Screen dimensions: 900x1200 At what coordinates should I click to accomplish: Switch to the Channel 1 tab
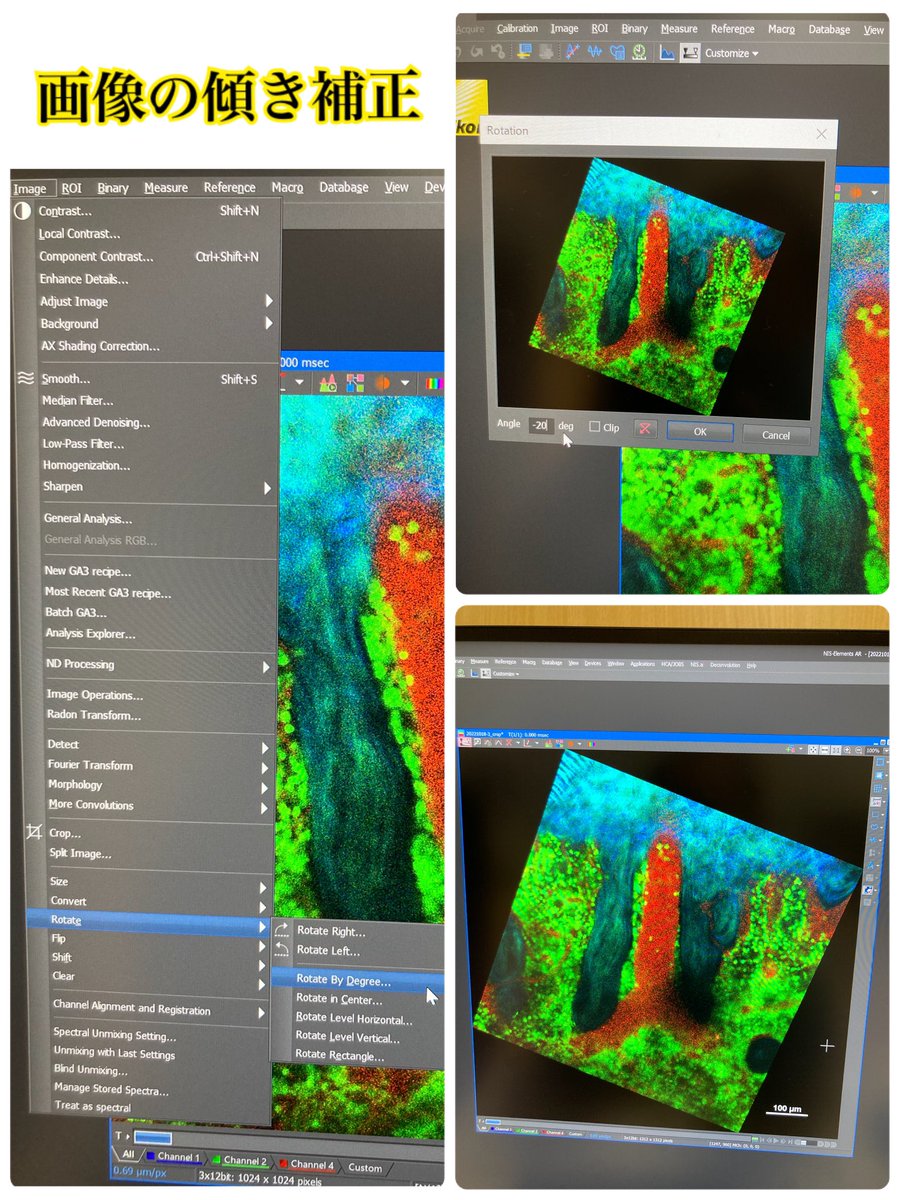(175, 1157)
